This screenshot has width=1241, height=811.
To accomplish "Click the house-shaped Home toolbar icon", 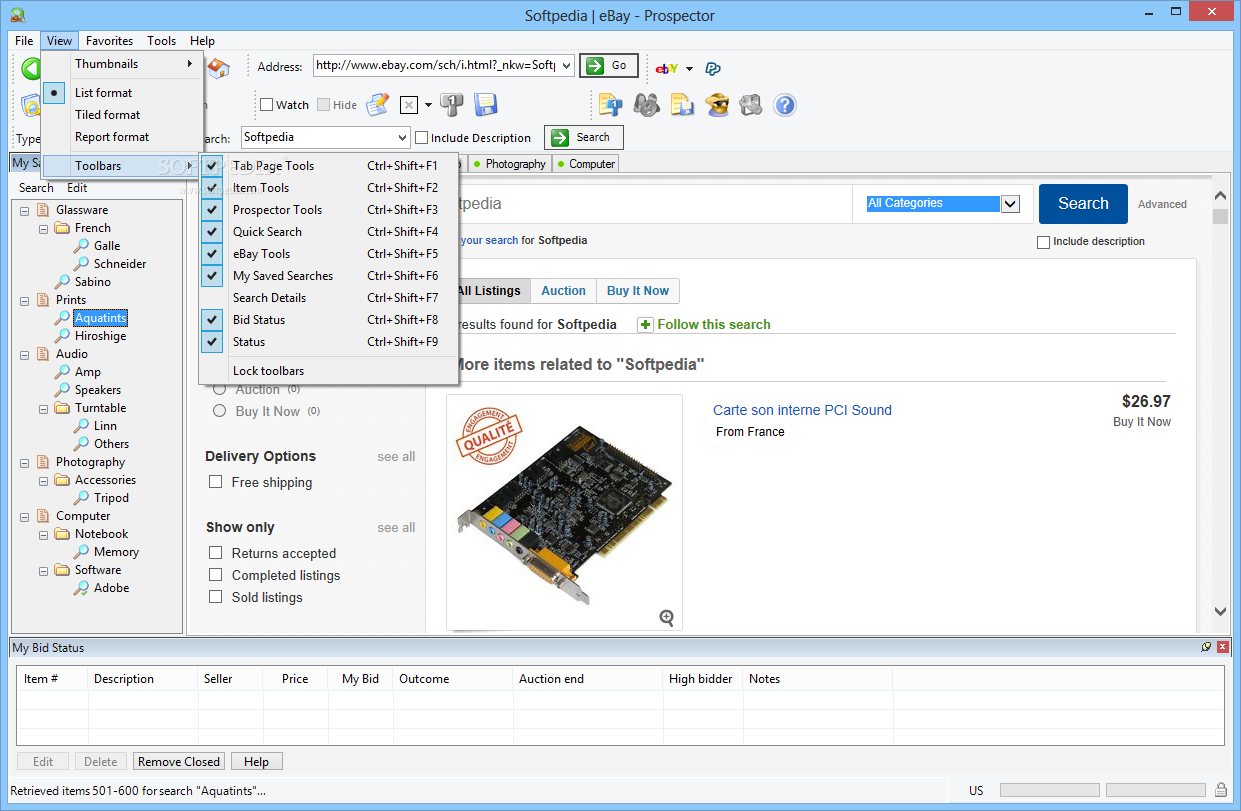I will (x=218, y=68).
